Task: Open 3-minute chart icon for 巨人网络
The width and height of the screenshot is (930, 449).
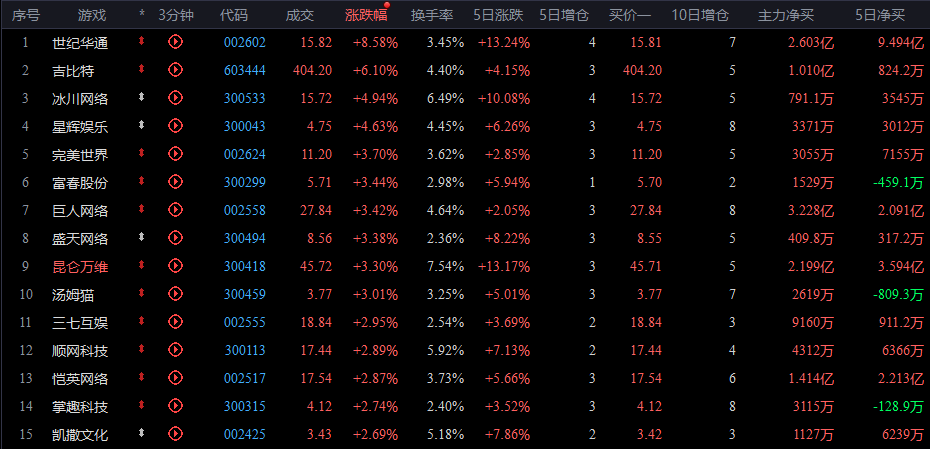Action: 175,209
